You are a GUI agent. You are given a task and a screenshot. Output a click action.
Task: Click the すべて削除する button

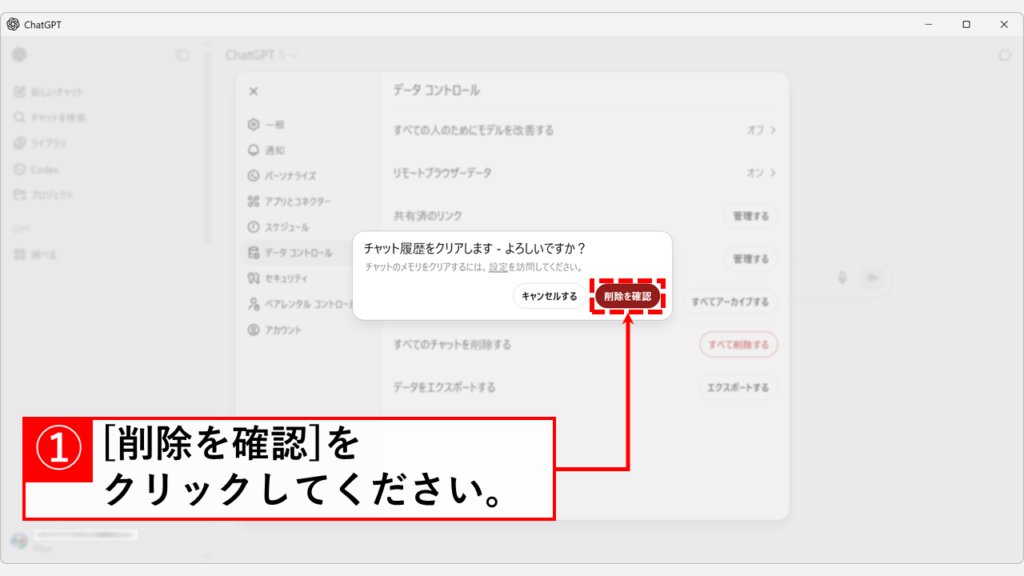point(738,345)
